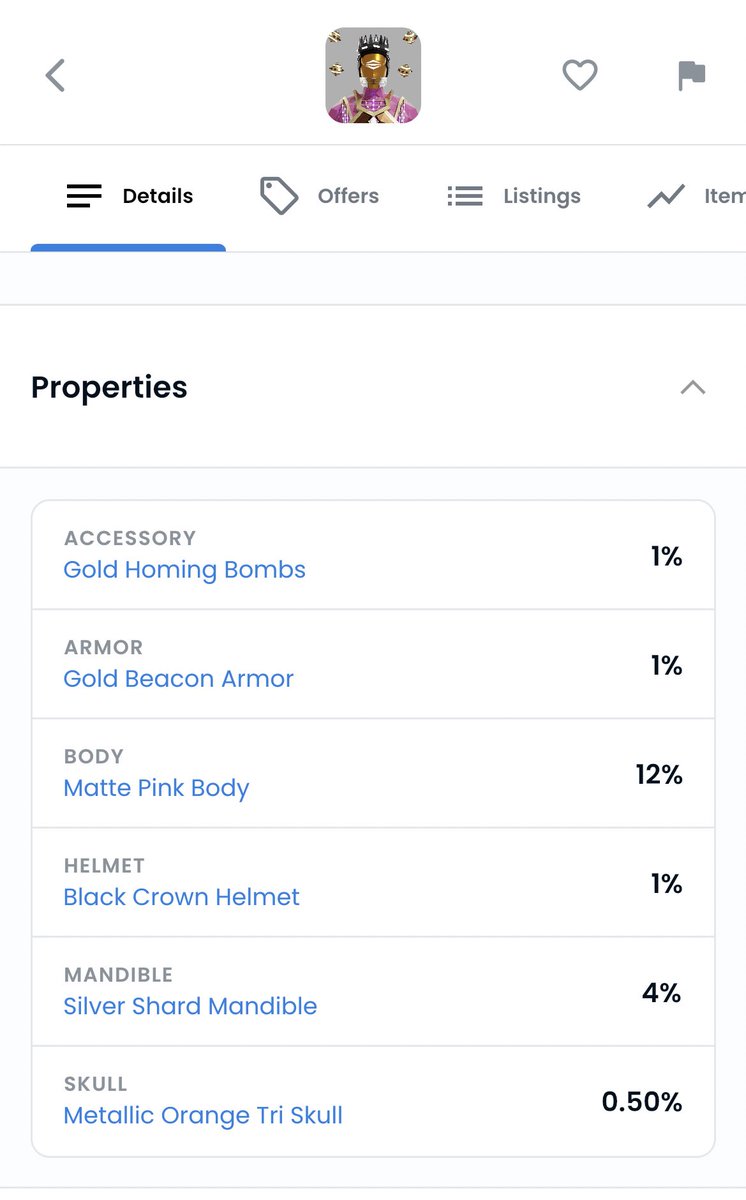Collapse the Properties section chevron

coord(693,388)
